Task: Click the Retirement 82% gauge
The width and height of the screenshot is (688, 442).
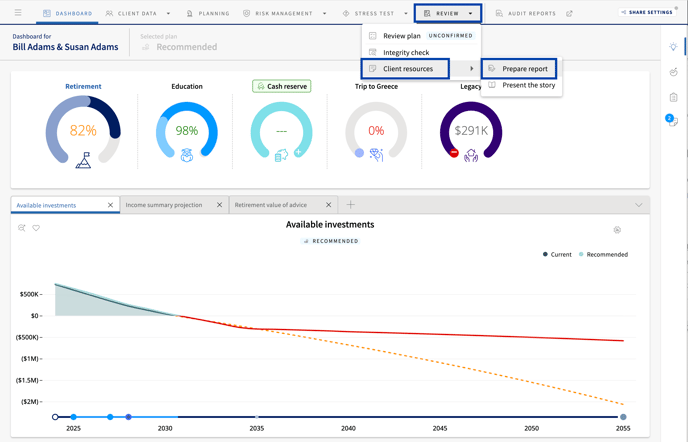Action: (83, 130)
